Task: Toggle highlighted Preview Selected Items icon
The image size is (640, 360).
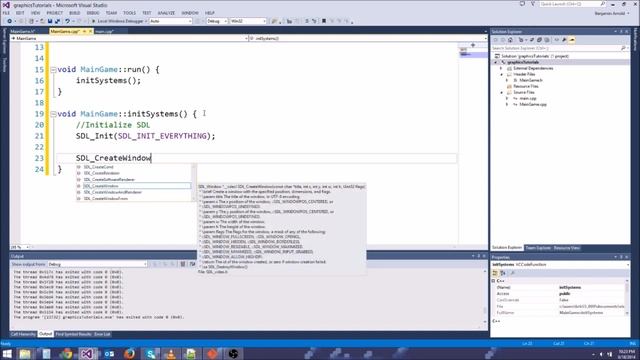Action: click(572, 40)
